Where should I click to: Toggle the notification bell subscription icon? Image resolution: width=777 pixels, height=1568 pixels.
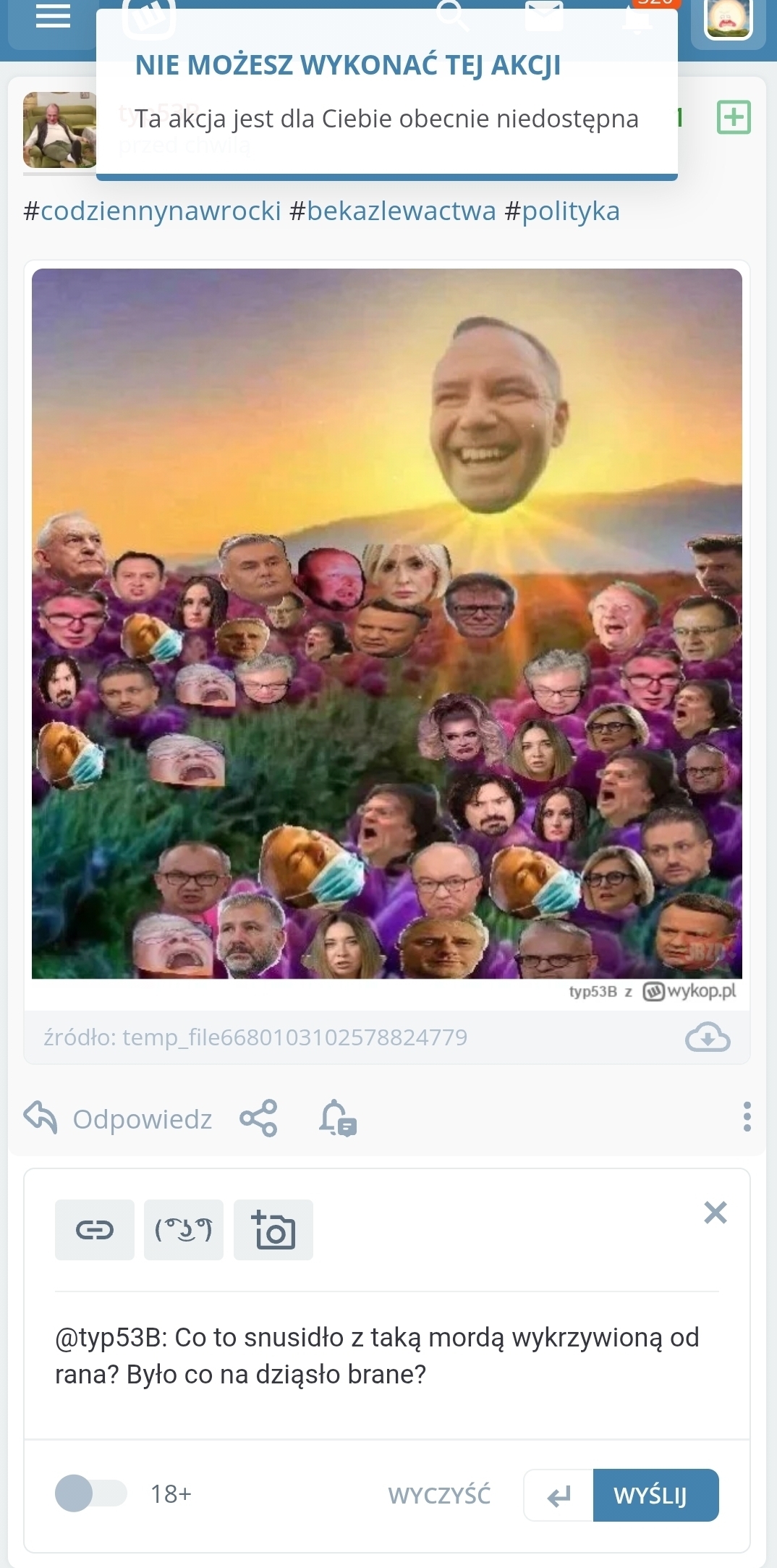click(338, 1118)
